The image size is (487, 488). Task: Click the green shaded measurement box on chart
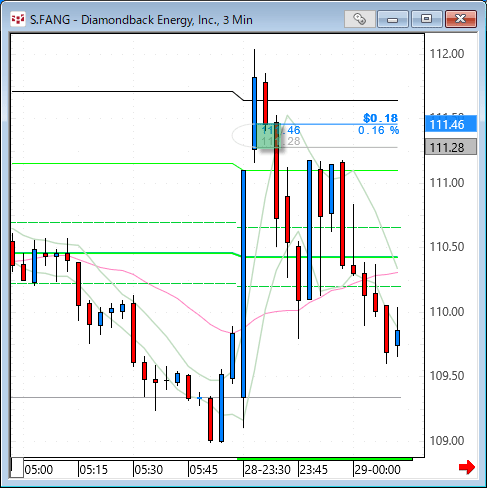[268, 136]
